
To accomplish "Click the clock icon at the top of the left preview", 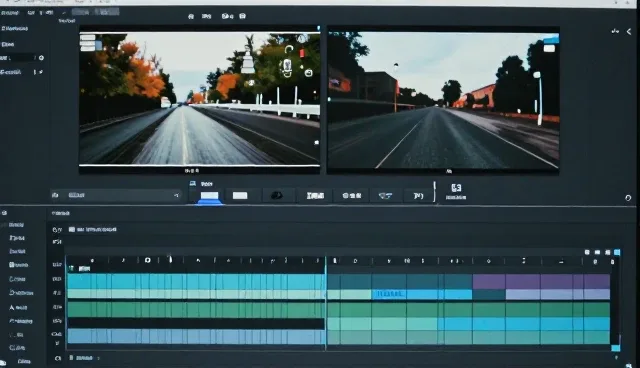I will 302,39.
